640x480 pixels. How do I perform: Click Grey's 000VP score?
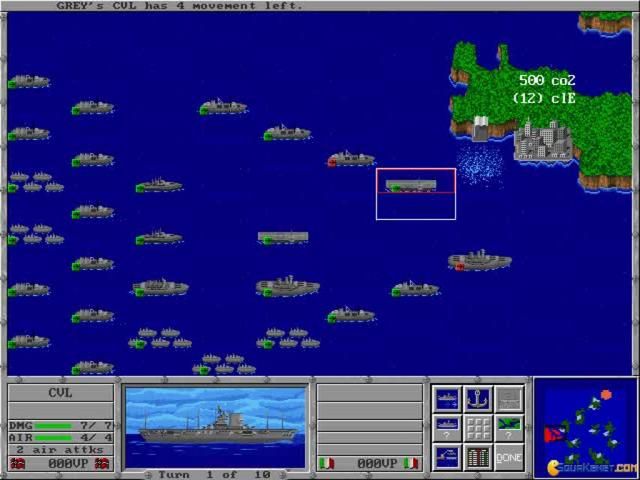pos(66,464)
